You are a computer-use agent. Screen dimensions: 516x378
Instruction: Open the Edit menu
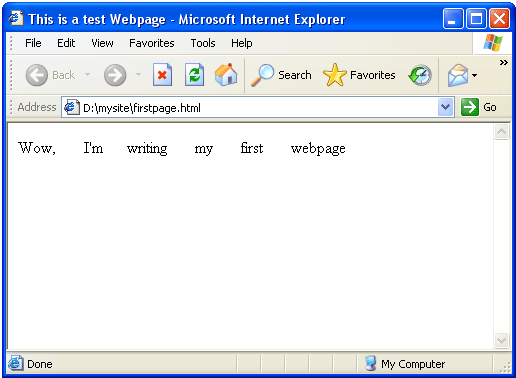coord(66,43)
